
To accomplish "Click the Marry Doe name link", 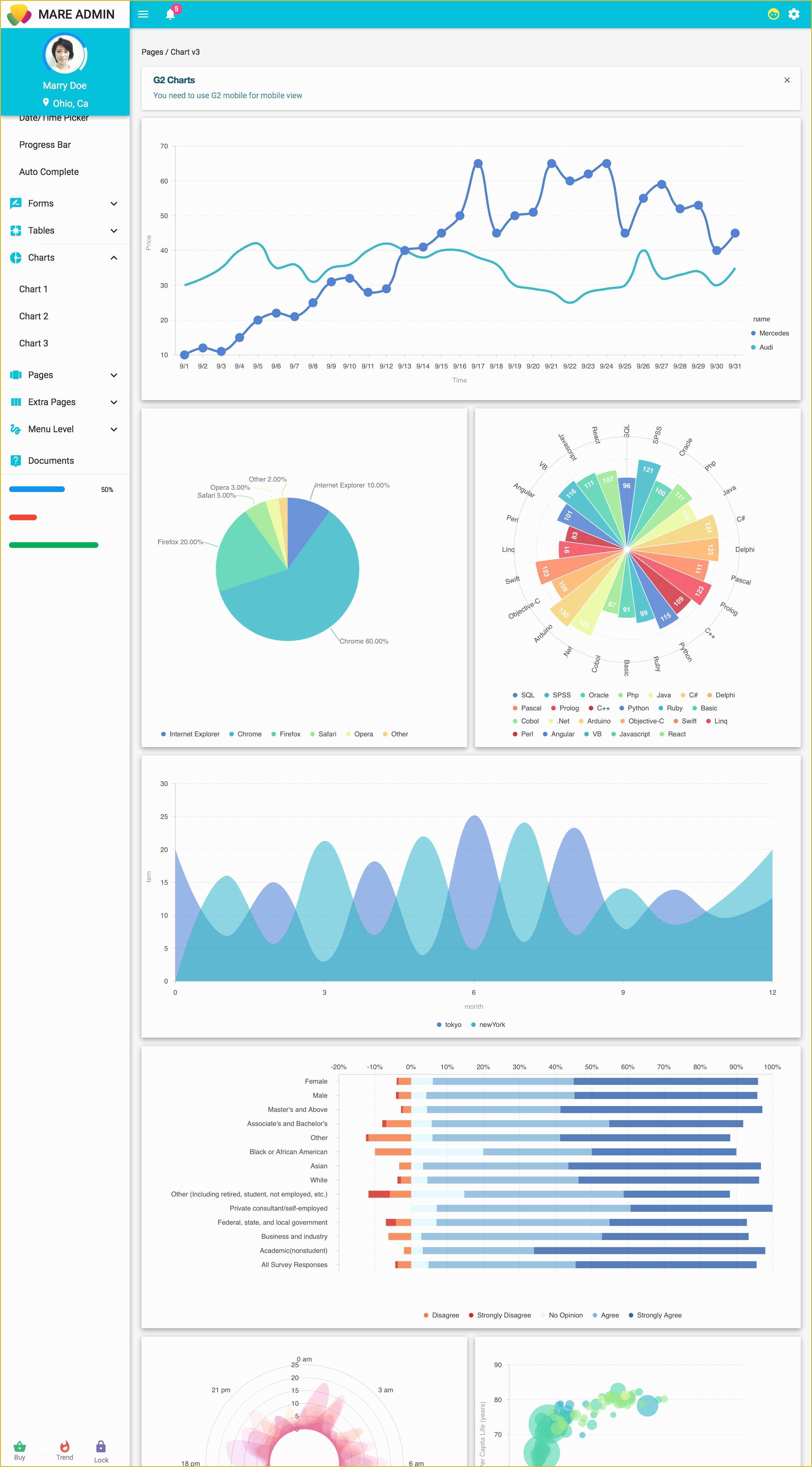I will pyautogui.click(x=64, y=85).
